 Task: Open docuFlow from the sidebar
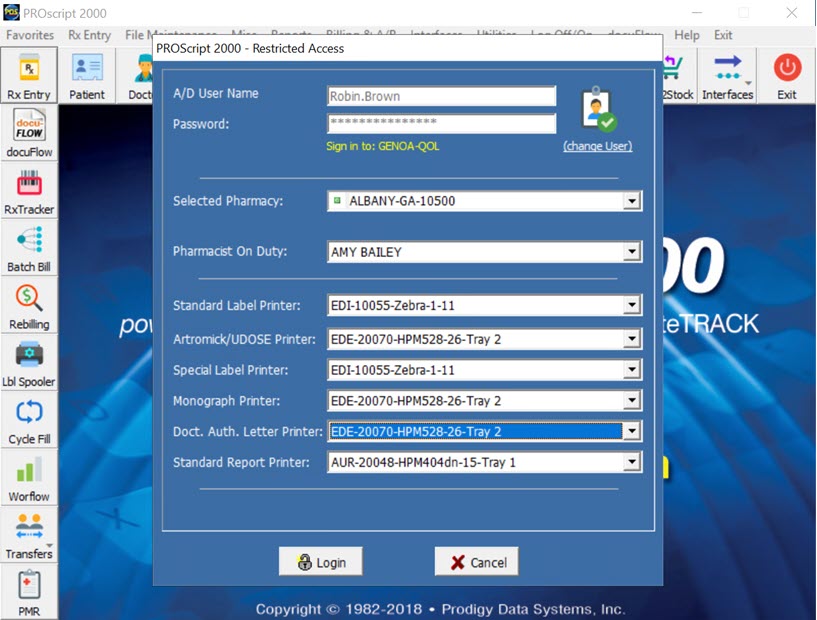[x=29, y=133]
